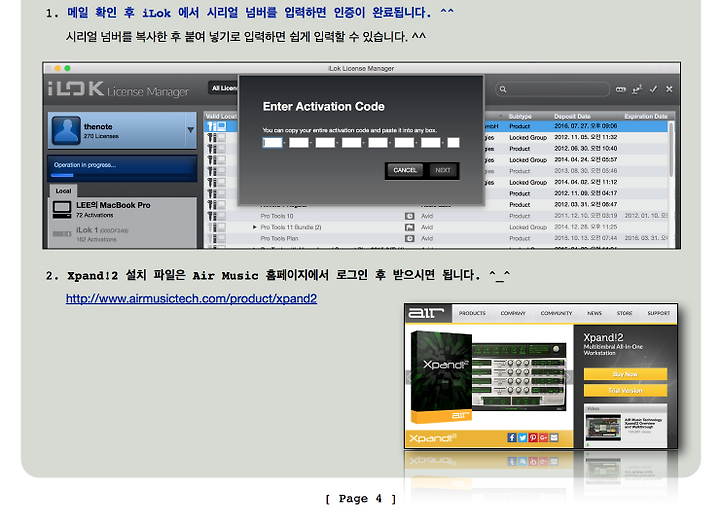Share Xpand!2 on Google Plus icon

tap(543, 438)
